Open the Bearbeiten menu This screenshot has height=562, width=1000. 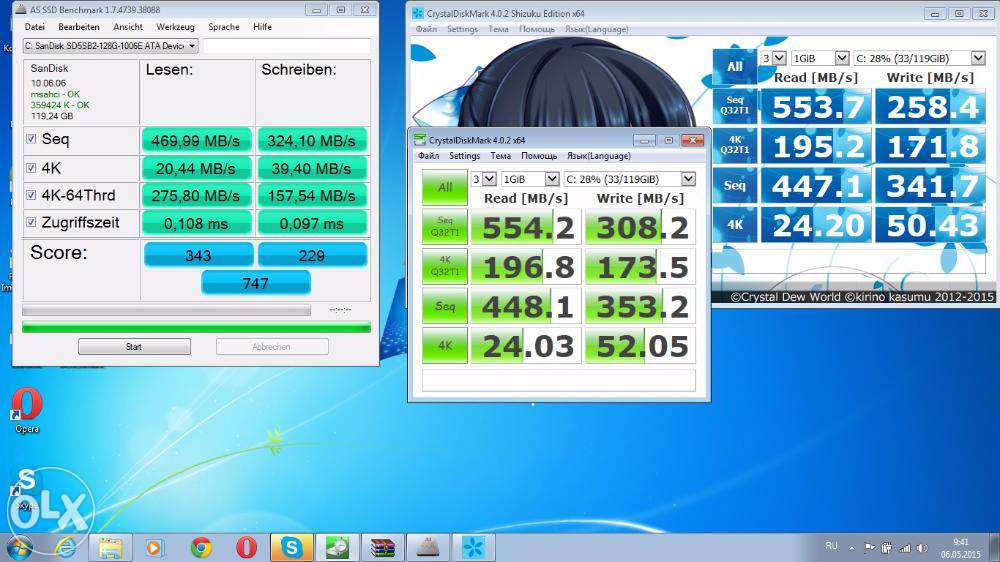(x=78, y=27)
